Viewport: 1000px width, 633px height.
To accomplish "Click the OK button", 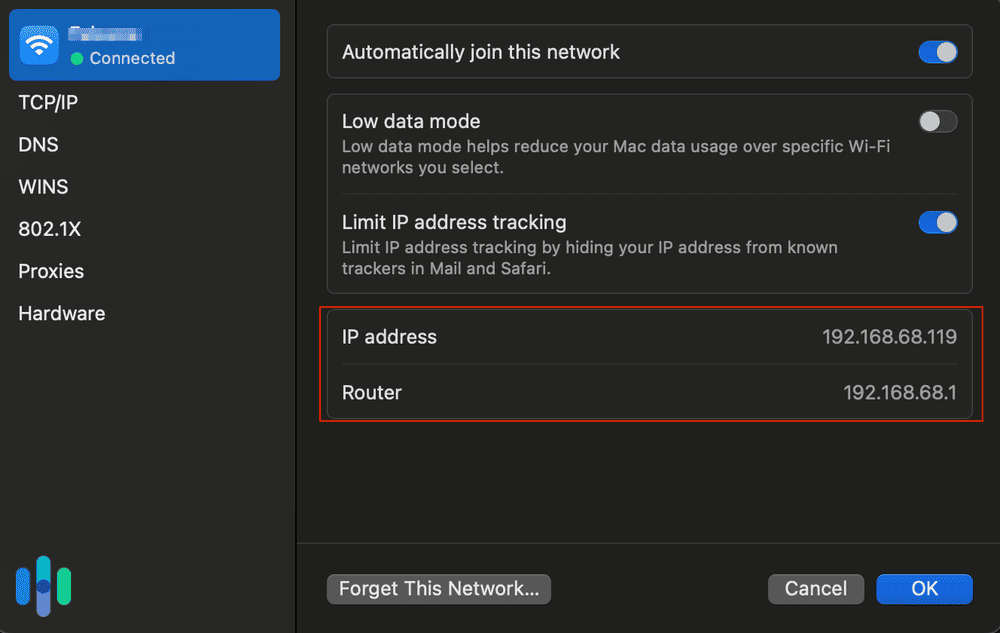I will tap(924, 589).
